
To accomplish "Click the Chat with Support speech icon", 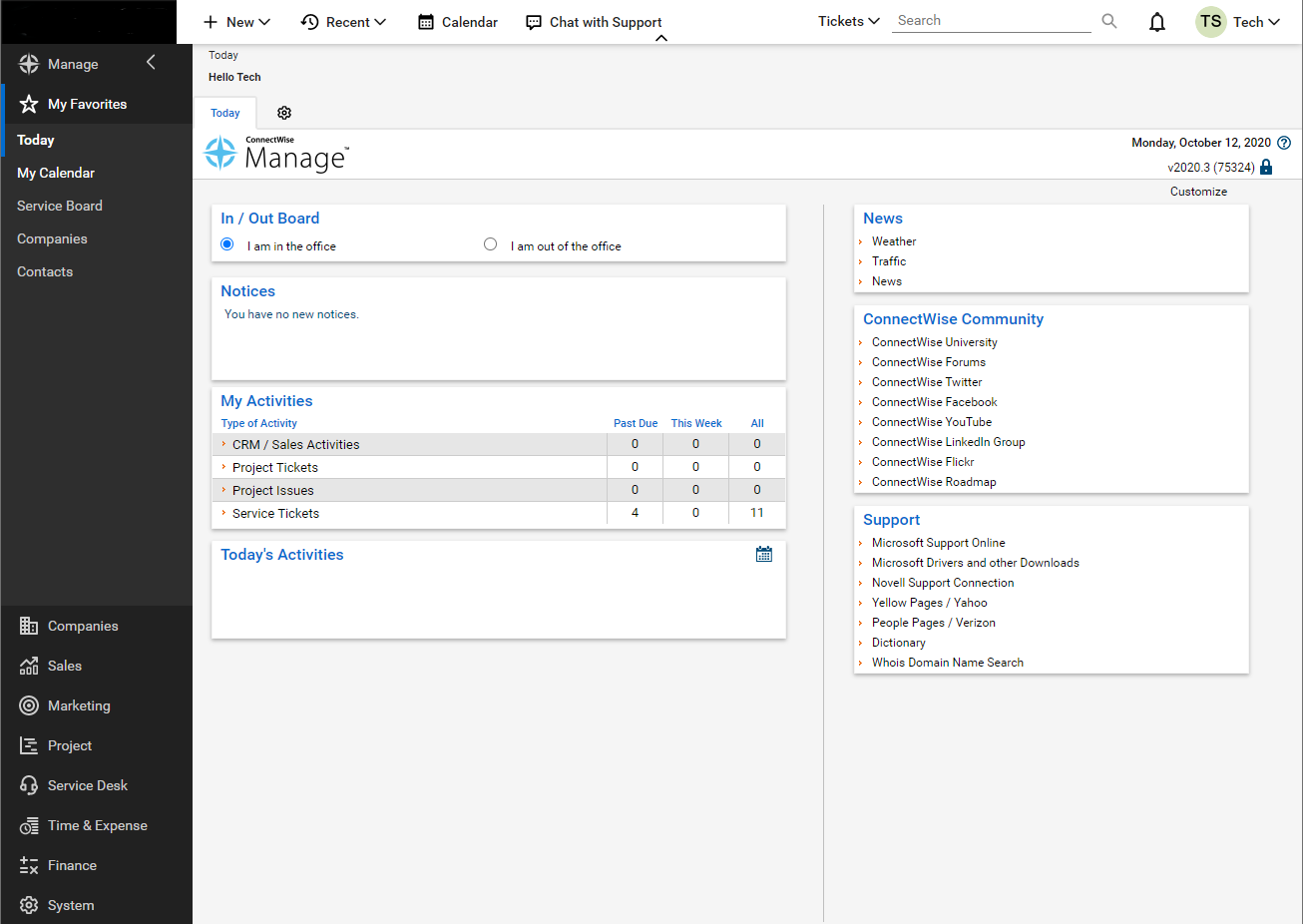I will 534,22.
